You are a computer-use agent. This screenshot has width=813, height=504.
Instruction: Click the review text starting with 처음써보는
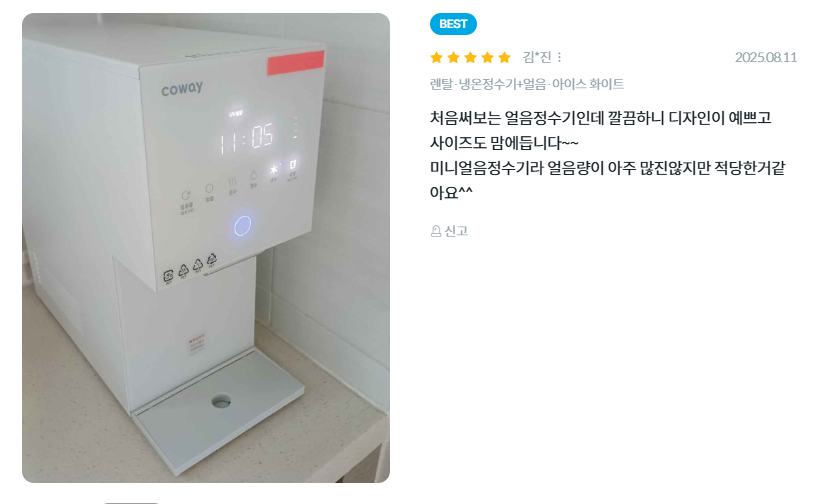pyautogui.click(x=608, y=155)
